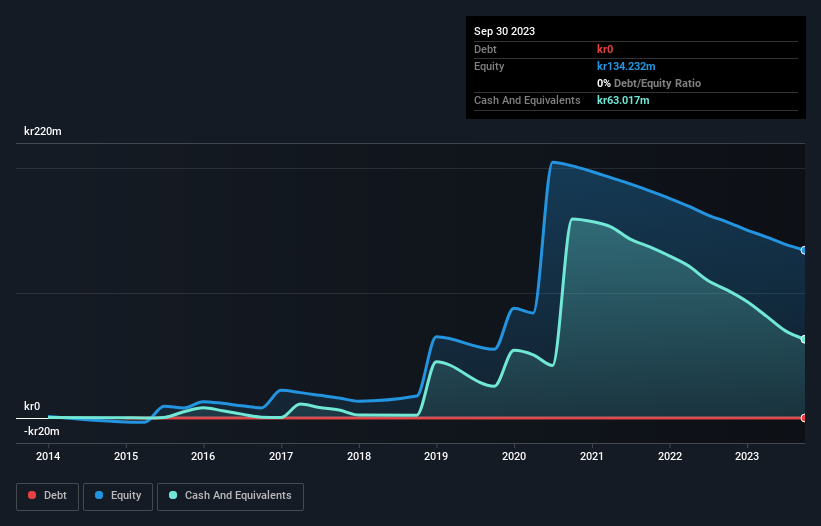Click the Equity row label in tooltip
Screen dimensions: 821x526
489,66
